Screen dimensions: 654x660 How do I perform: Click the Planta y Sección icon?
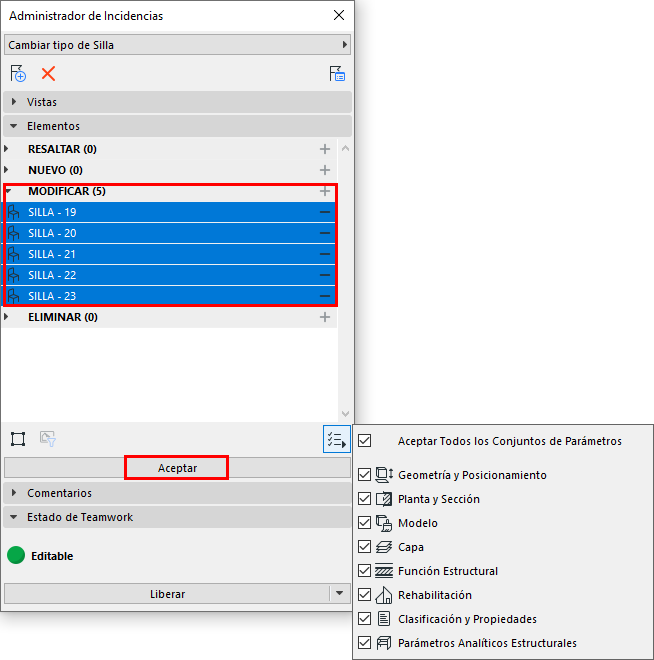(x=384, y=499)
